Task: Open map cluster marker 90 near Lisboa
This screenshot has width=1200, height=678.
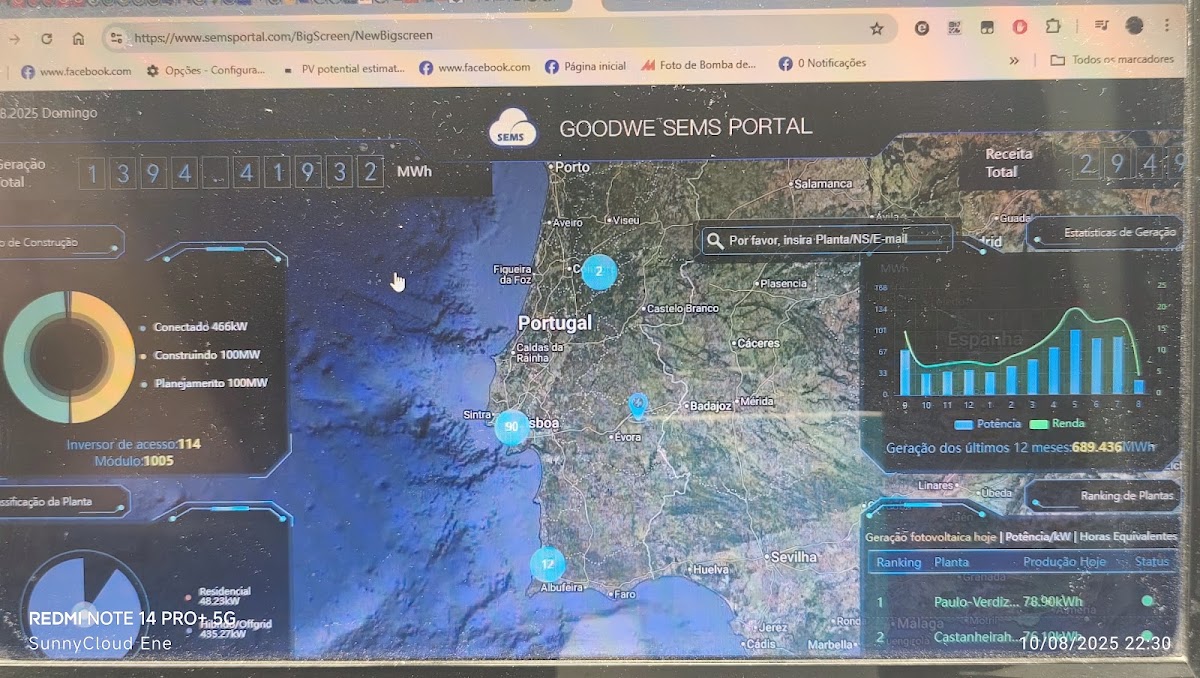Action: tap(512, 427)
